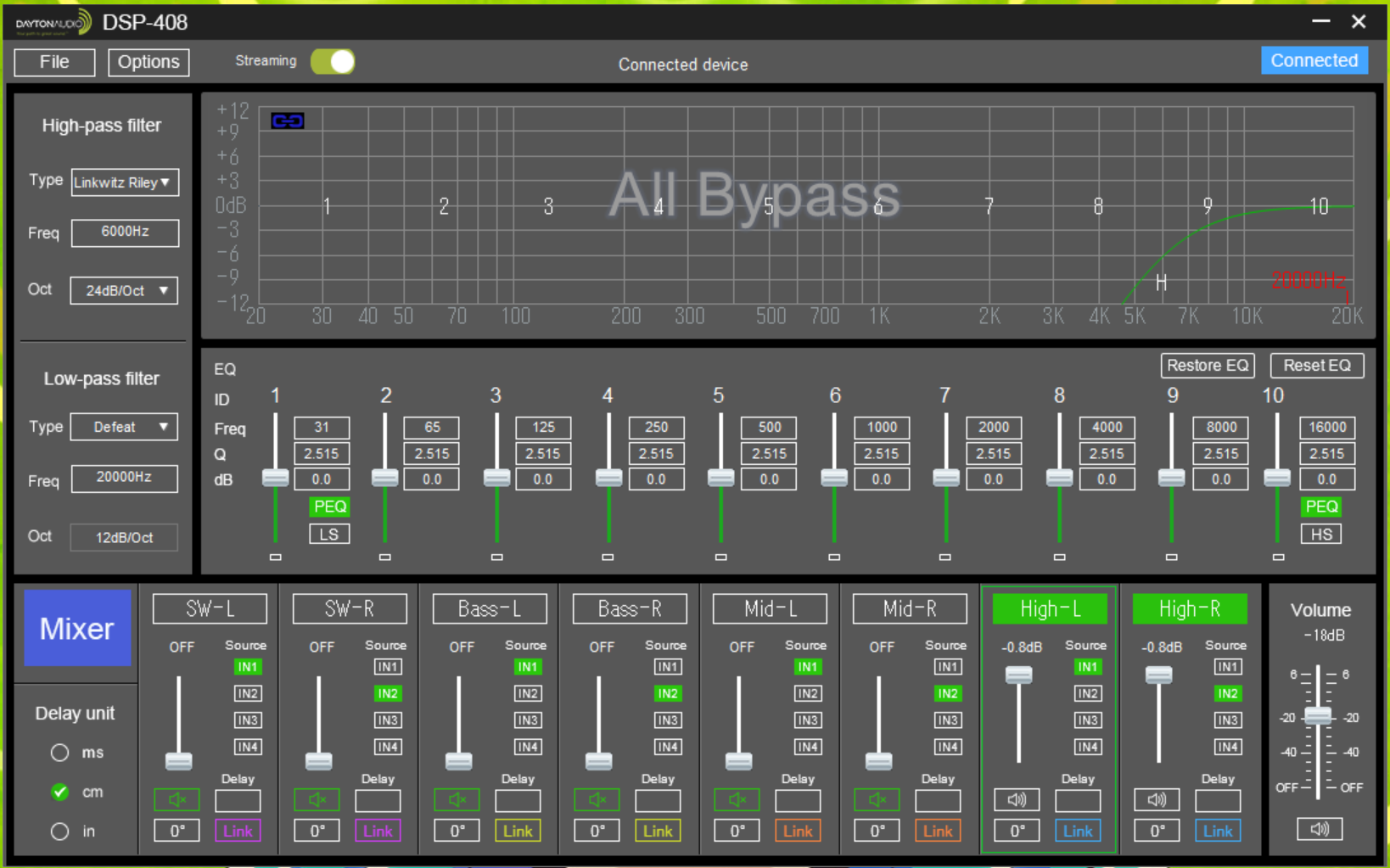Unmute the Mid-R channel speaker icon
The width and height of the screenshot is (1390, 868).
(877, 799)
